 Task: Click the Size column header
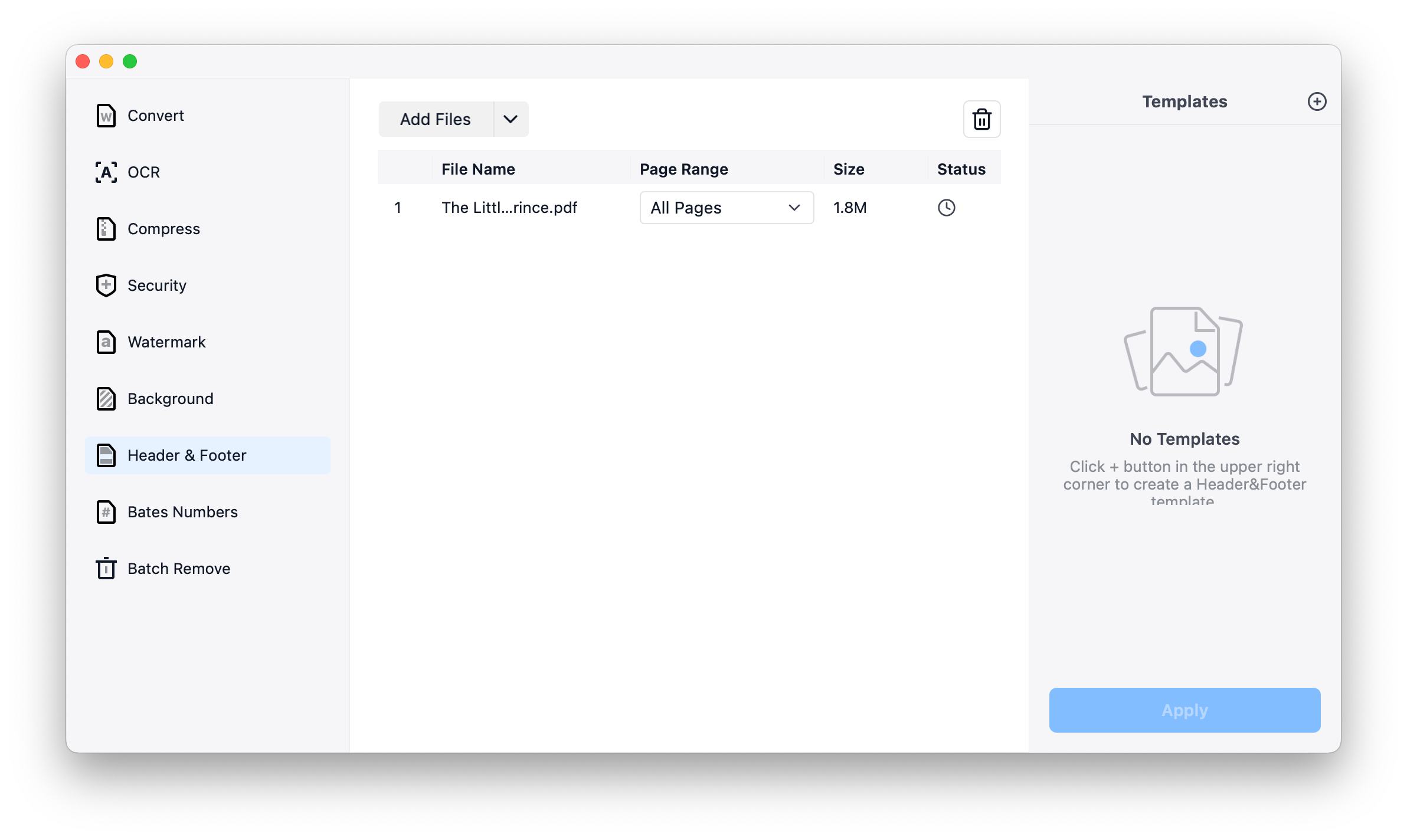click(849, 169)
